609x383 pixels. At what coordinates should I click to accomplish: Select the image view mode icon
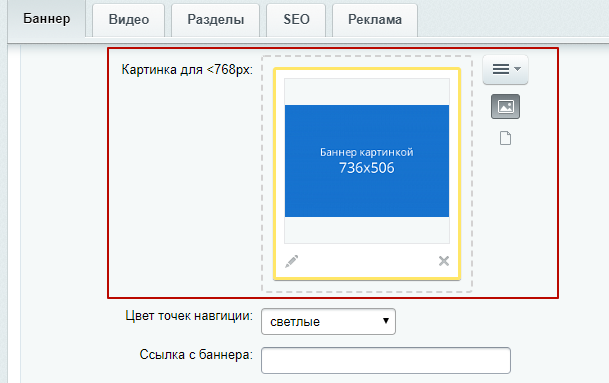pyautogui.click(x=505, y=106)
